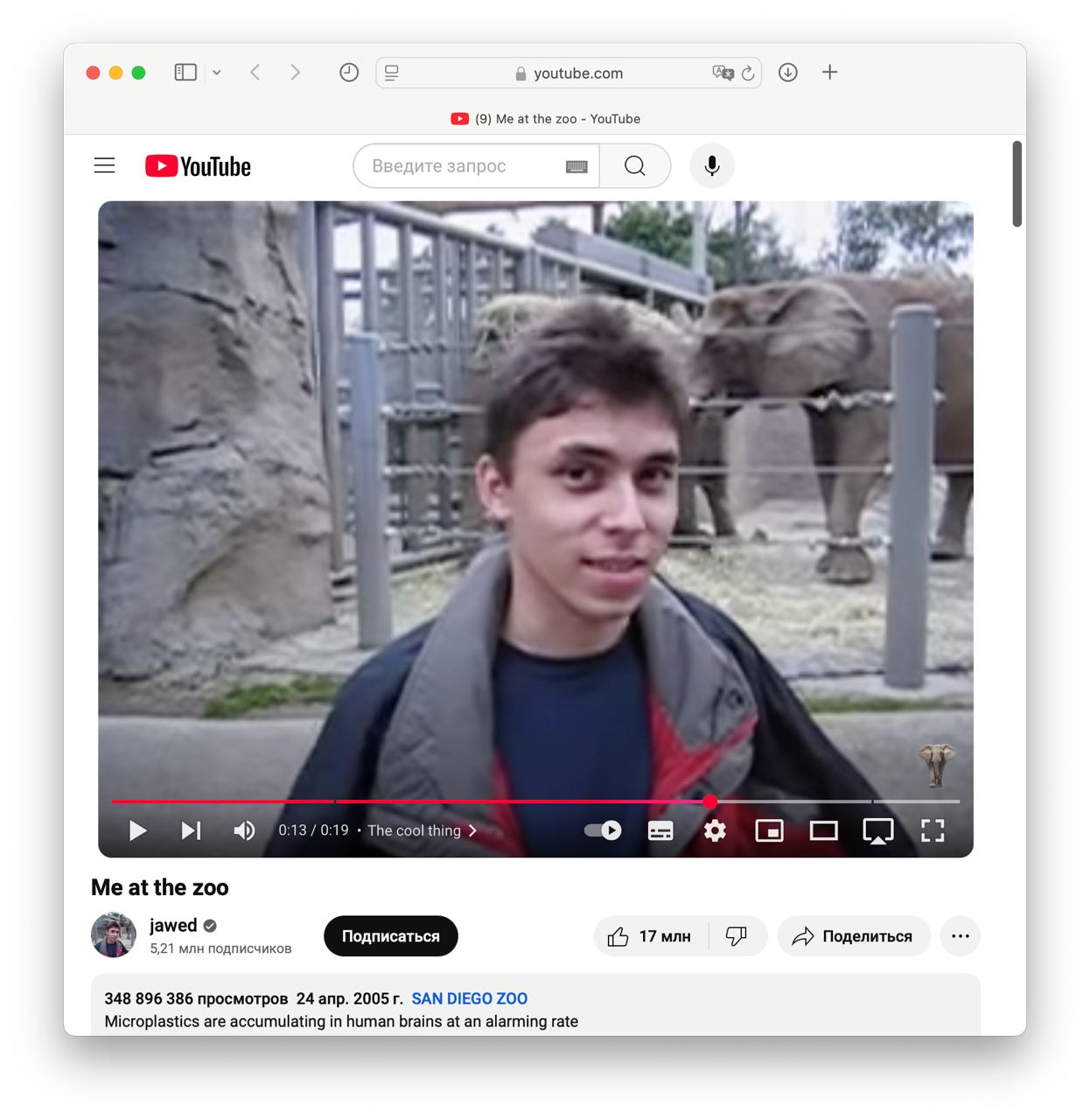Image resolution: width=1090 pixels, height=1120 pixels.
Task: Toggle the autoplay switch
Action: tap(603, 830)
